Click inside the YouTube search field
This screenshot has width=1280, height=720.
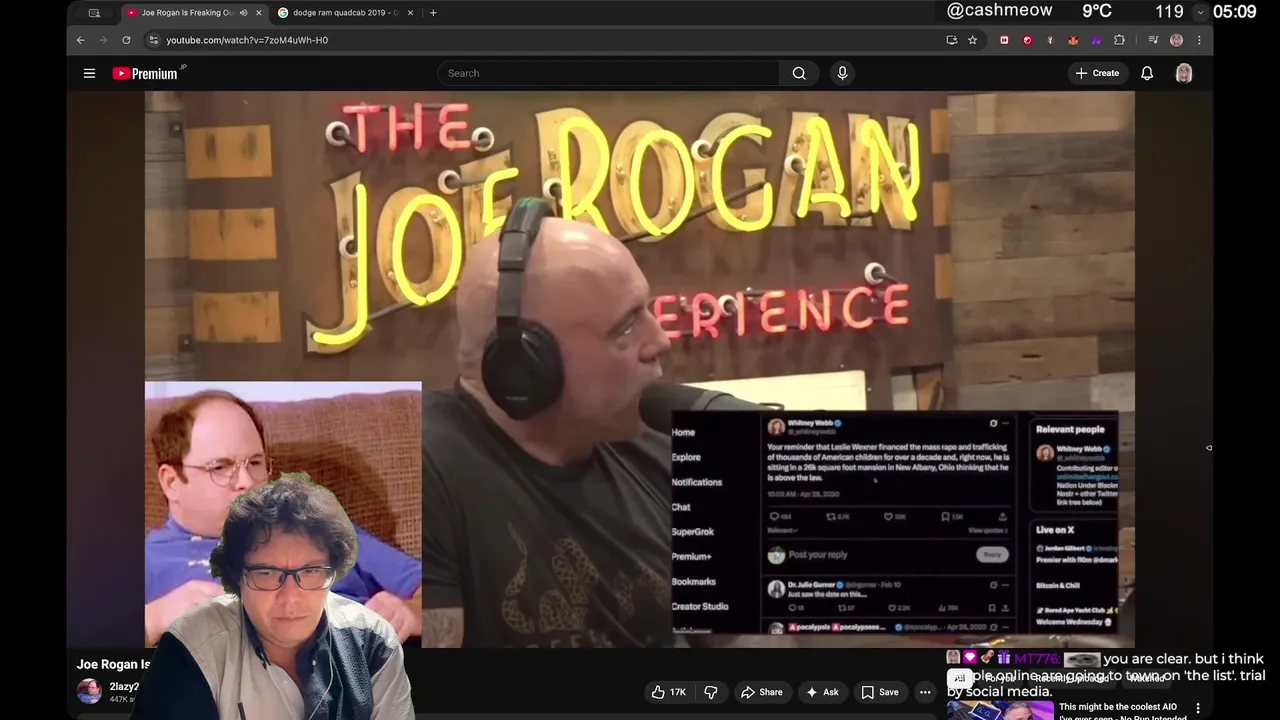[x=608, y=73]
